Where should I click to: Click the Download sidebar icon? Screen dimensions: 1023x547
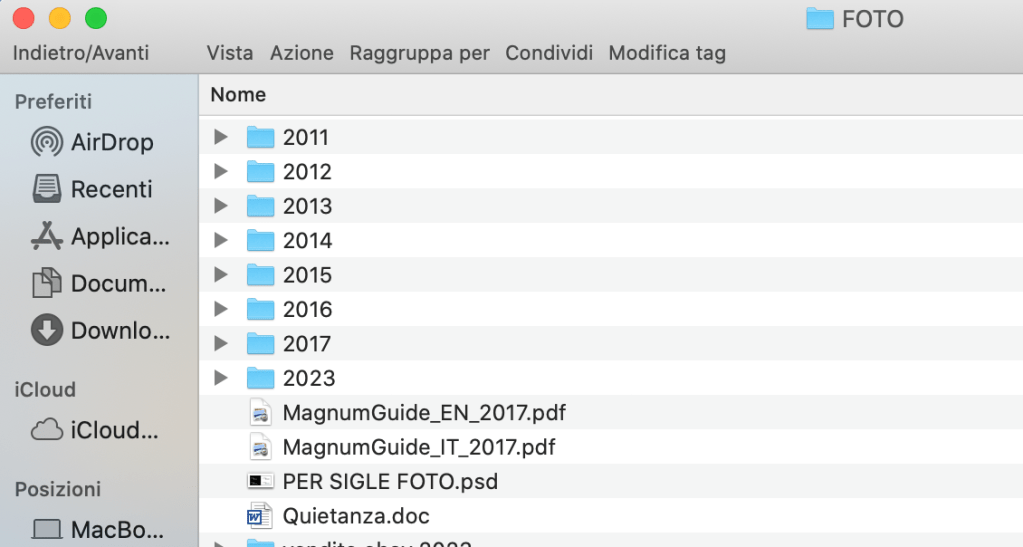pyautogui.click(x=47, y=331)
